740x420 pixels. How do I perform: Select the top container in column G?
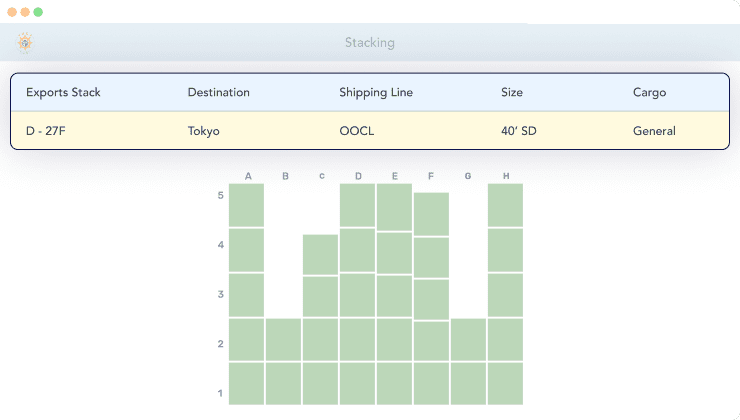tap(468, 340)
